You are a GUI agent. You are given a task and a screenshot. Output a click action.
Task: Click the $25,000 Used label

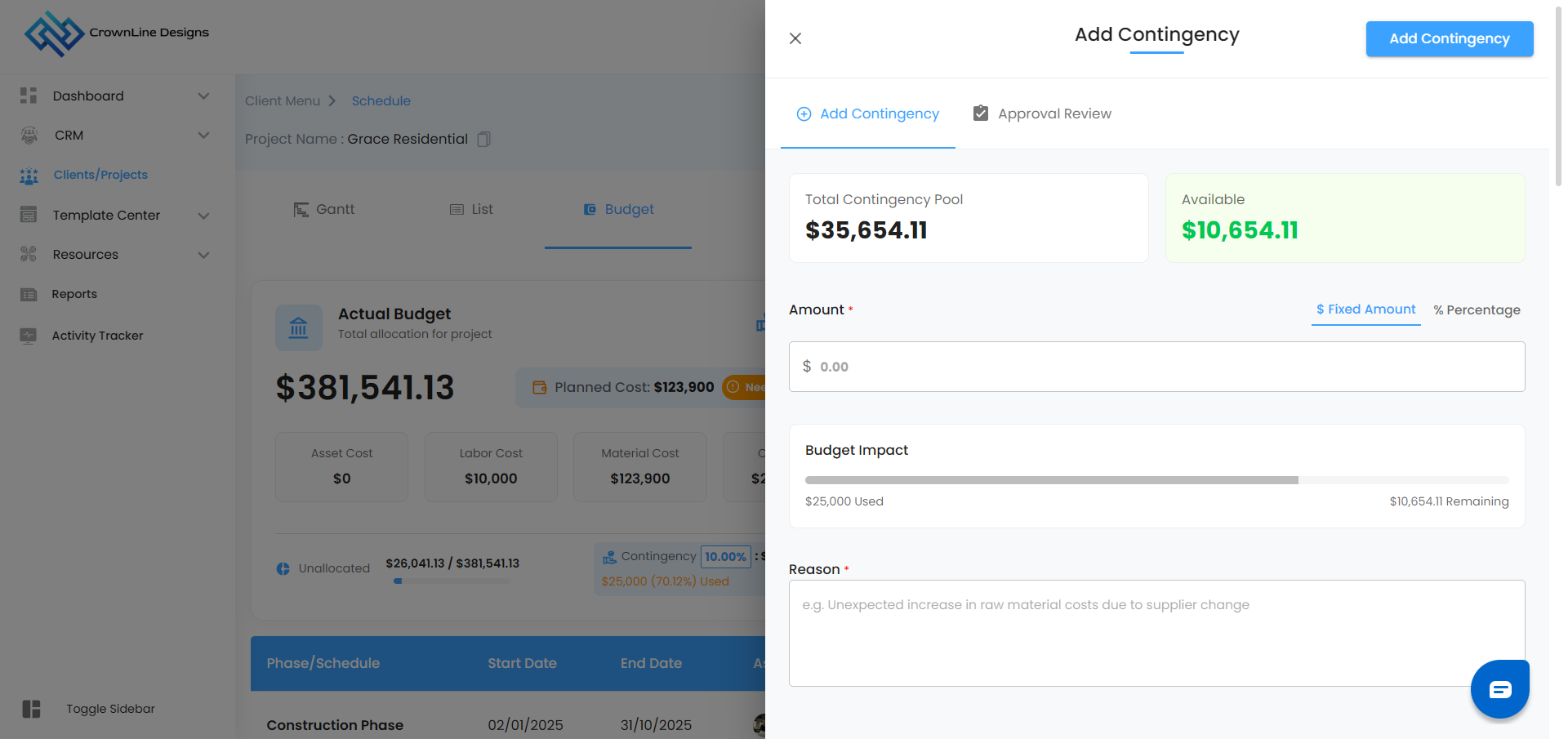pos(844,501)
